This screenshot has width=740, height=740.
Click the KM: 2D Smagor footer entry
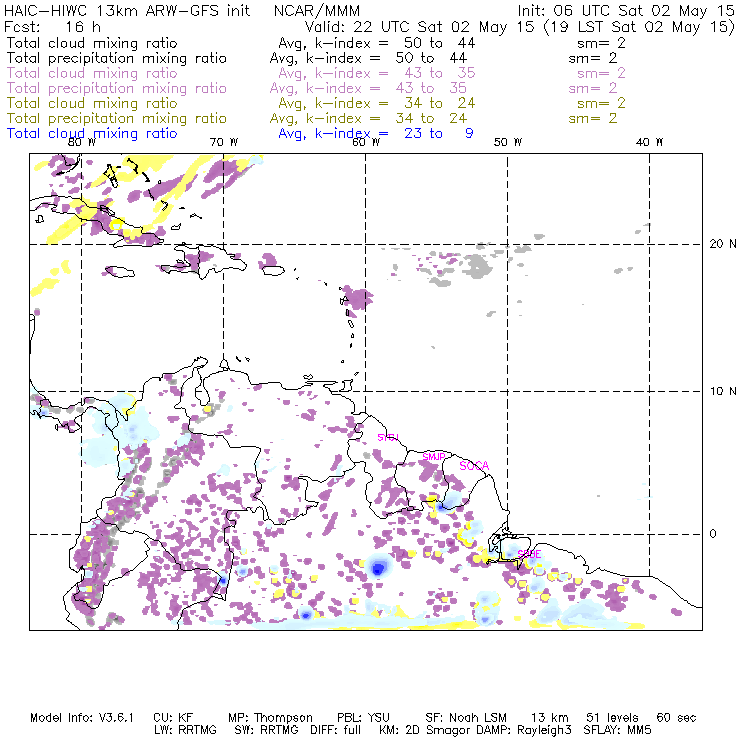tap(423, 730)
